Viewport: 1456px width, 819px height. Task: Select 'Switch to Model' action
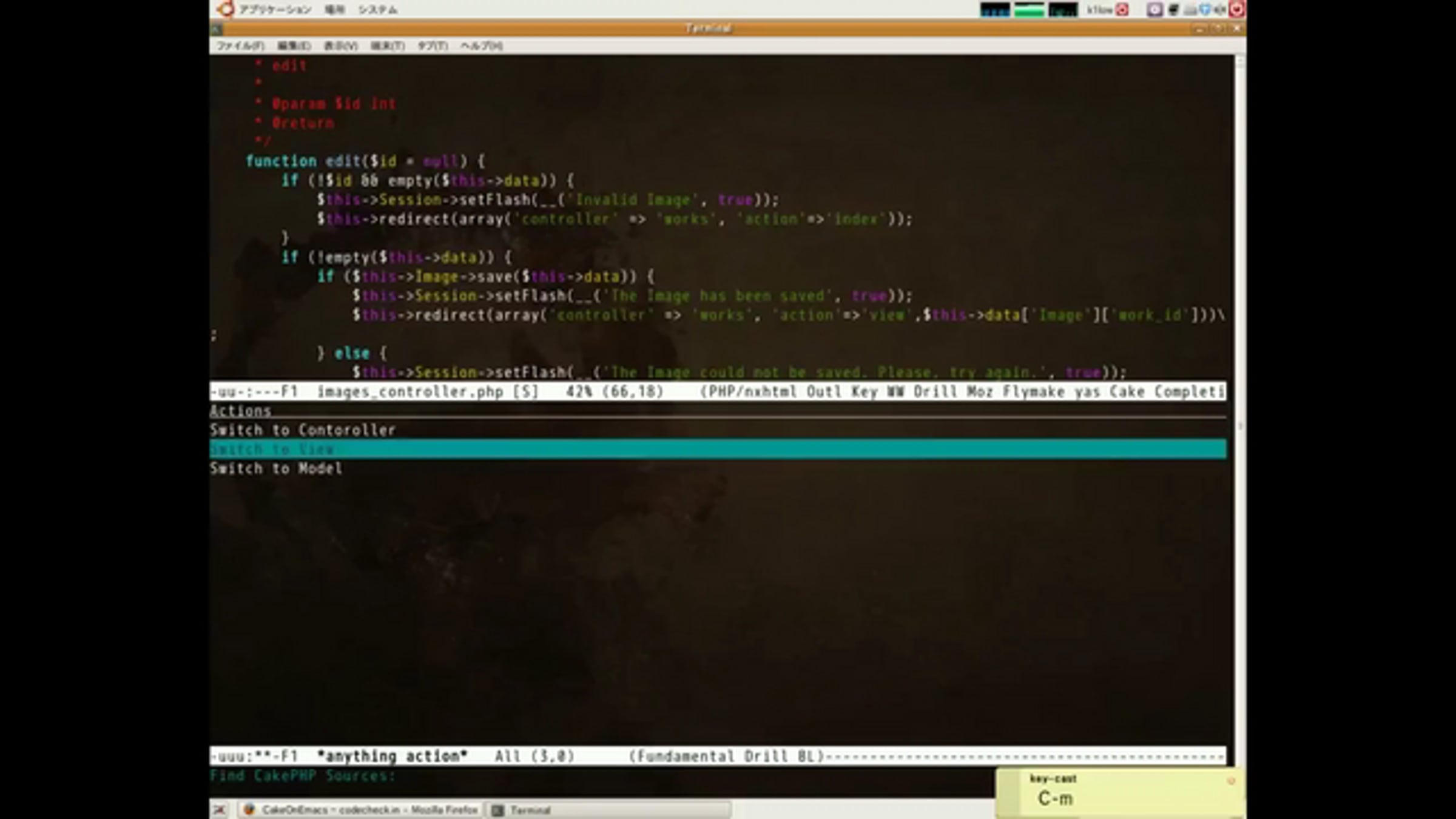click(718, 468)
